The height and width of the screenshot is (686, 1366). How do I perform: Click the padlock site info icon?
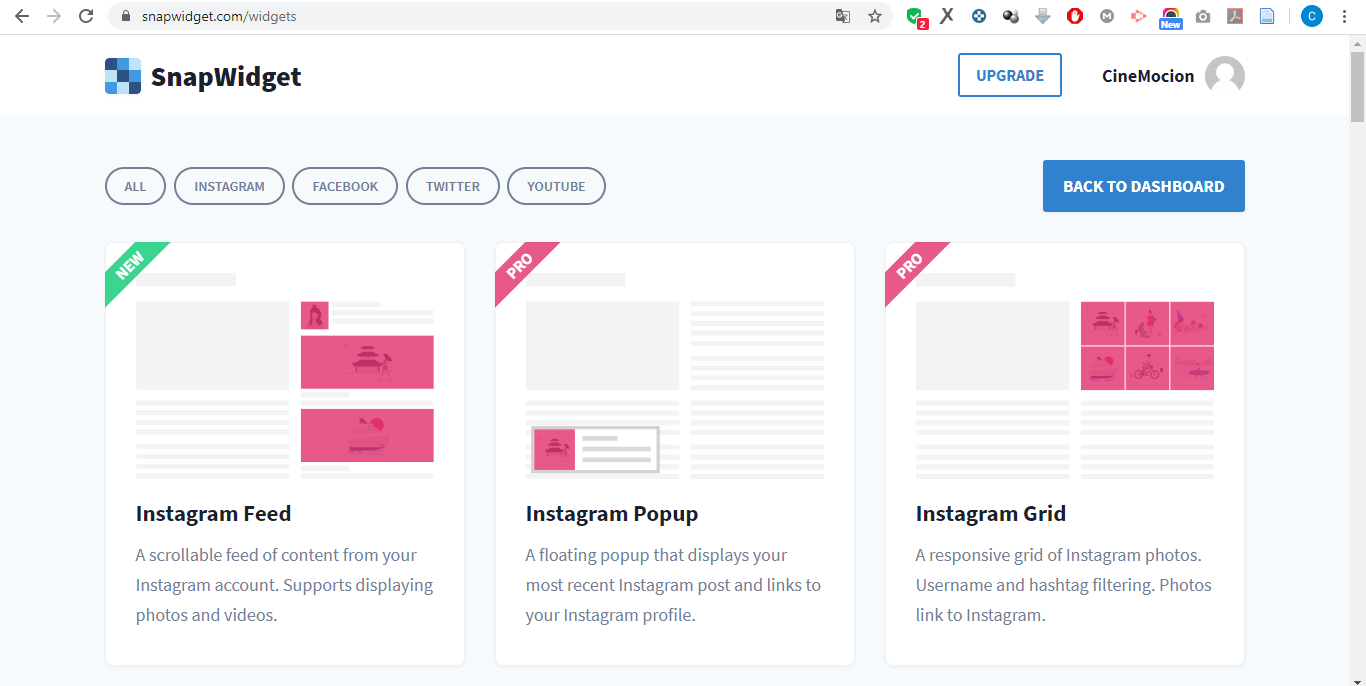point(126,16)
